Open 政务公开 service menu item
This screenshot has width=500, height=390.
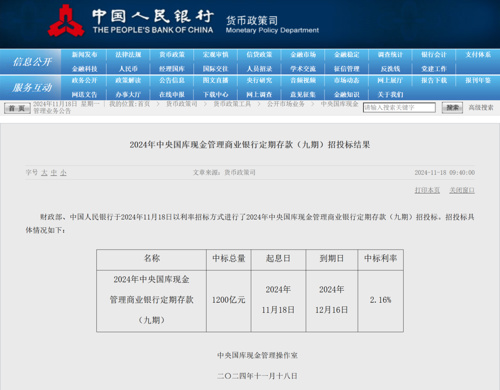pyautogui.click(x=84, y=80)
